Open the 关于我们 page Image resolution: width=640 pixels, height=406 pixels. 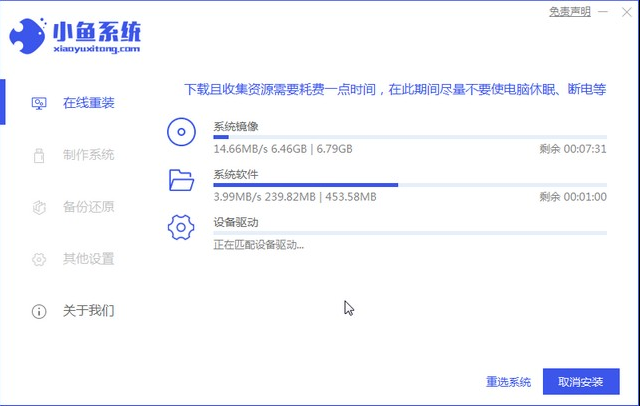click(89, 311)
